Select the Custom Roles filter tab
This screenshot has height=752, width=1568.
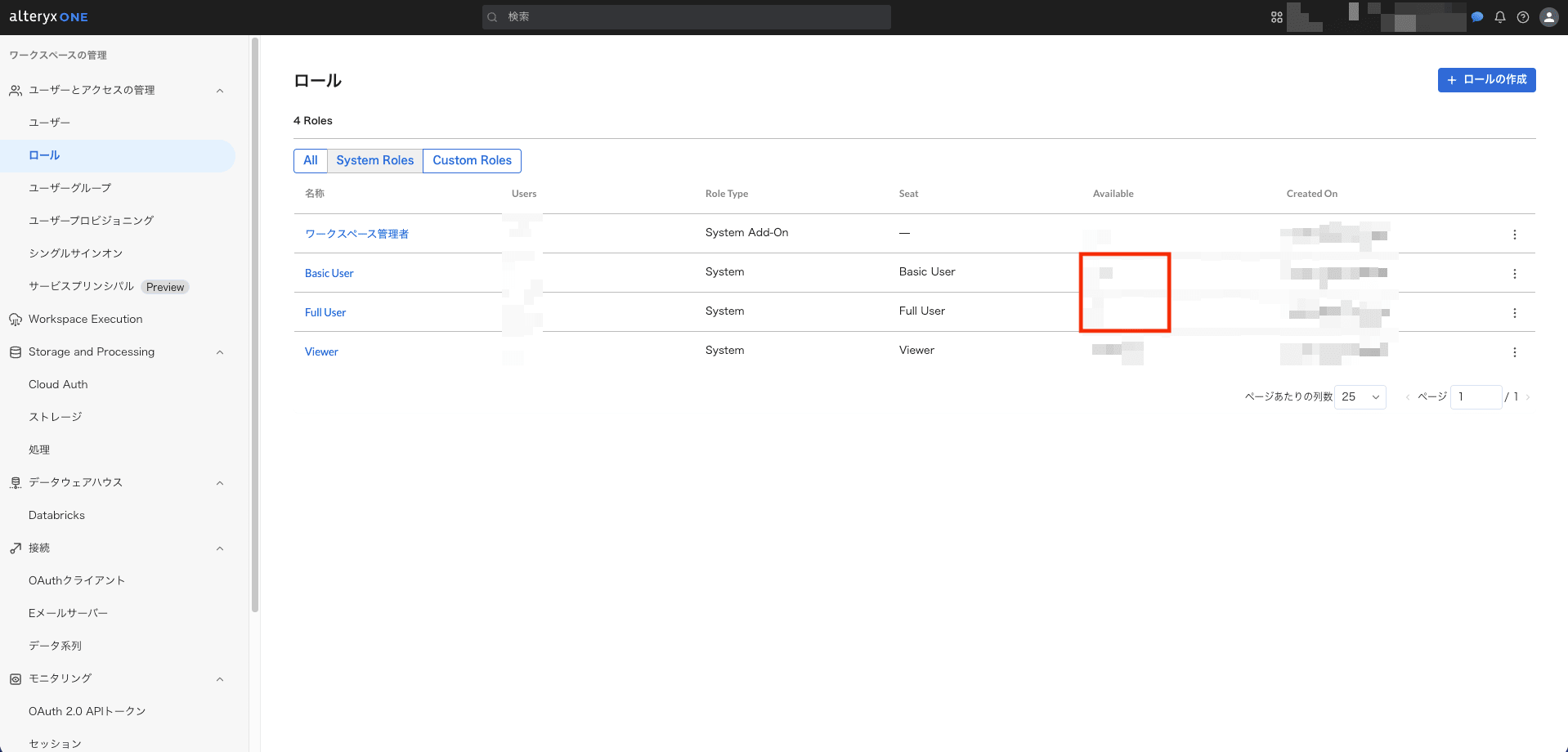coord(473,161)
